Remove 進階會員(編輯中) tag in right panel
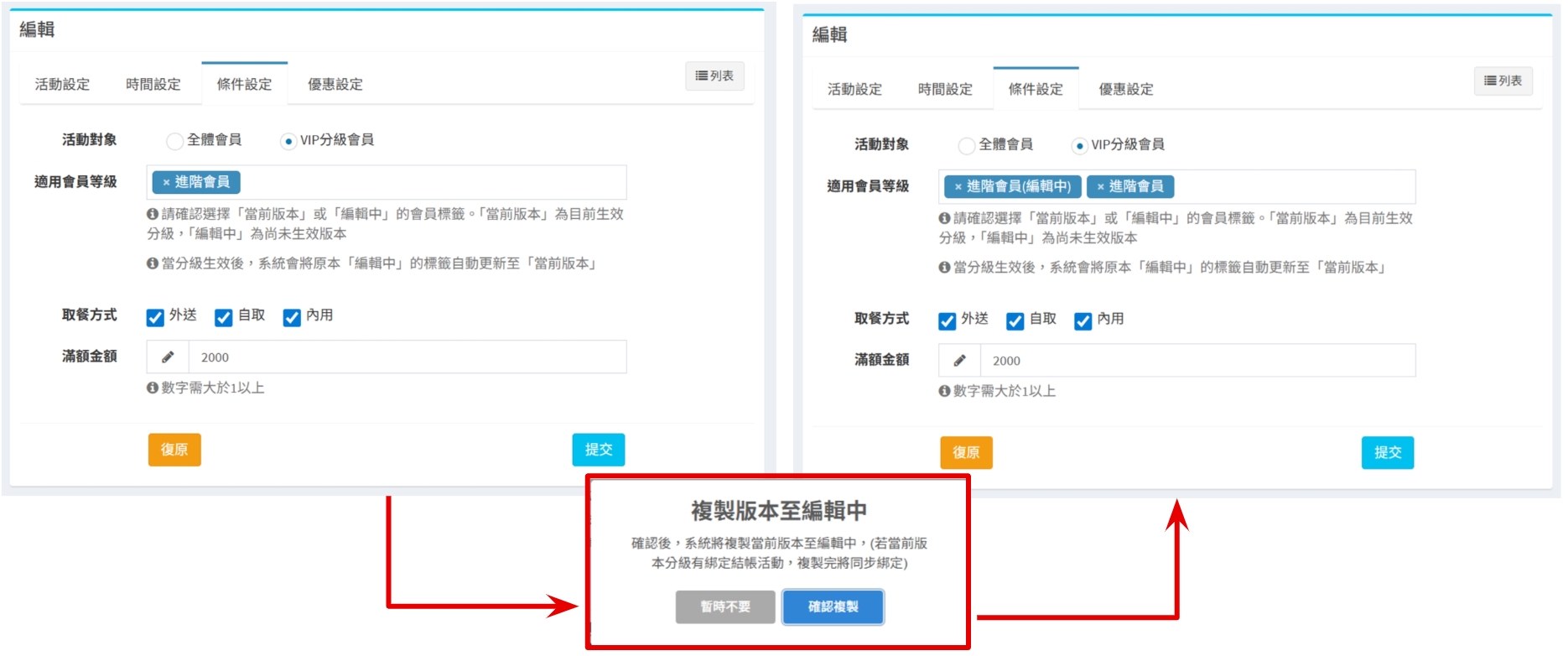 click(958, 187)
